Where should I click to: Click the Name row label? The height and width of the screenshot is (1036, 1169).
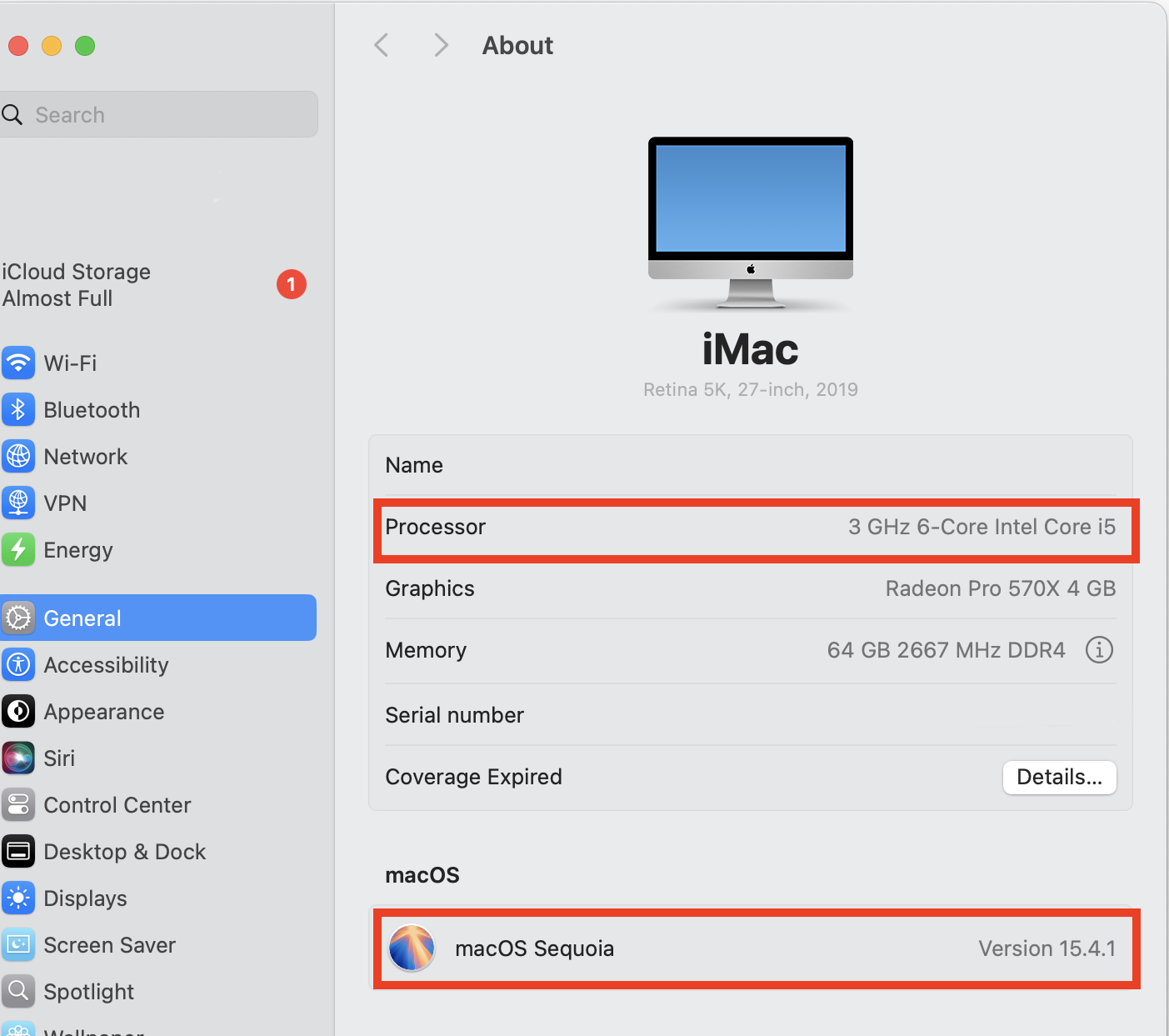[x=414, y=465]
